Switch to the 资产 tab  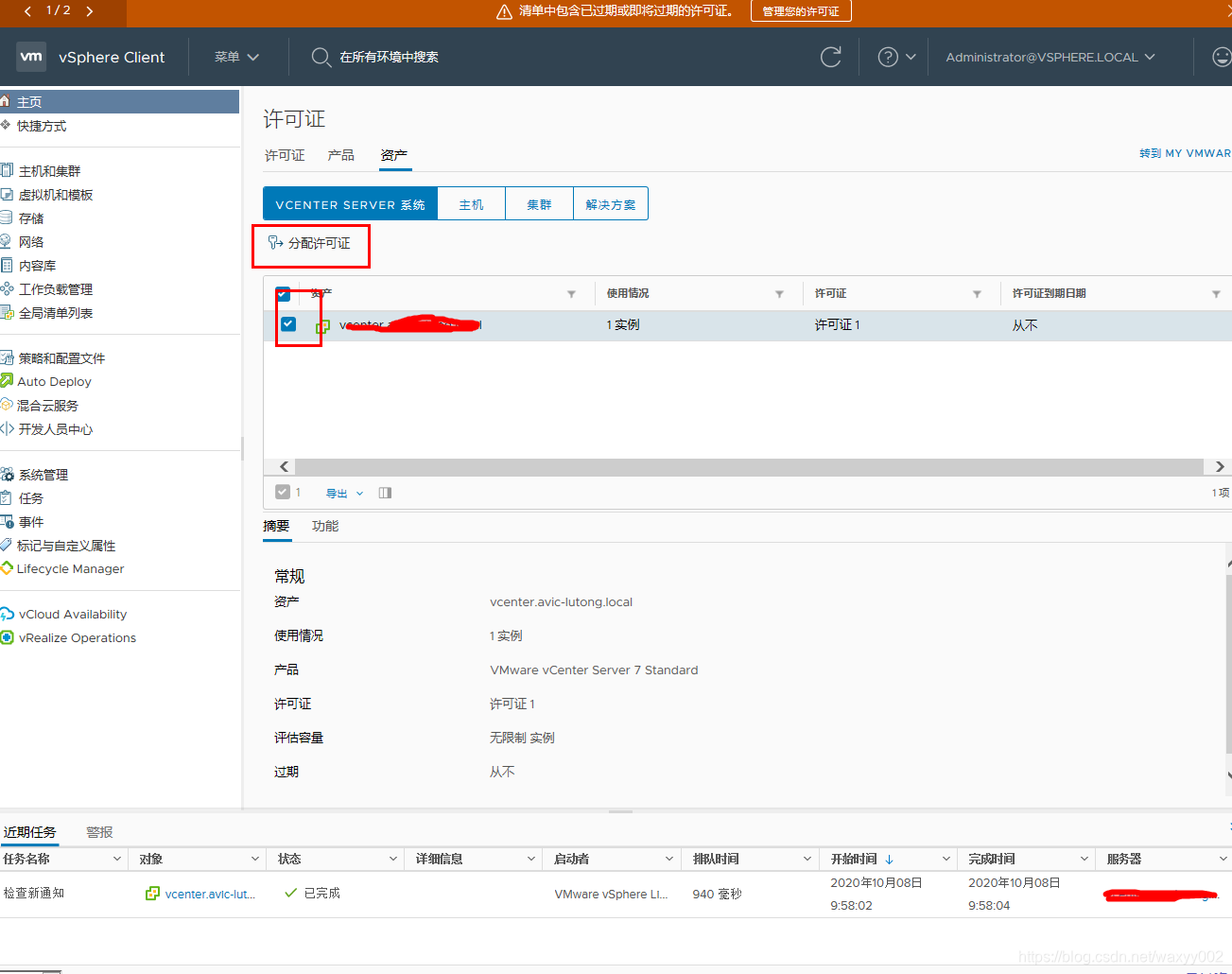(394, 155)
